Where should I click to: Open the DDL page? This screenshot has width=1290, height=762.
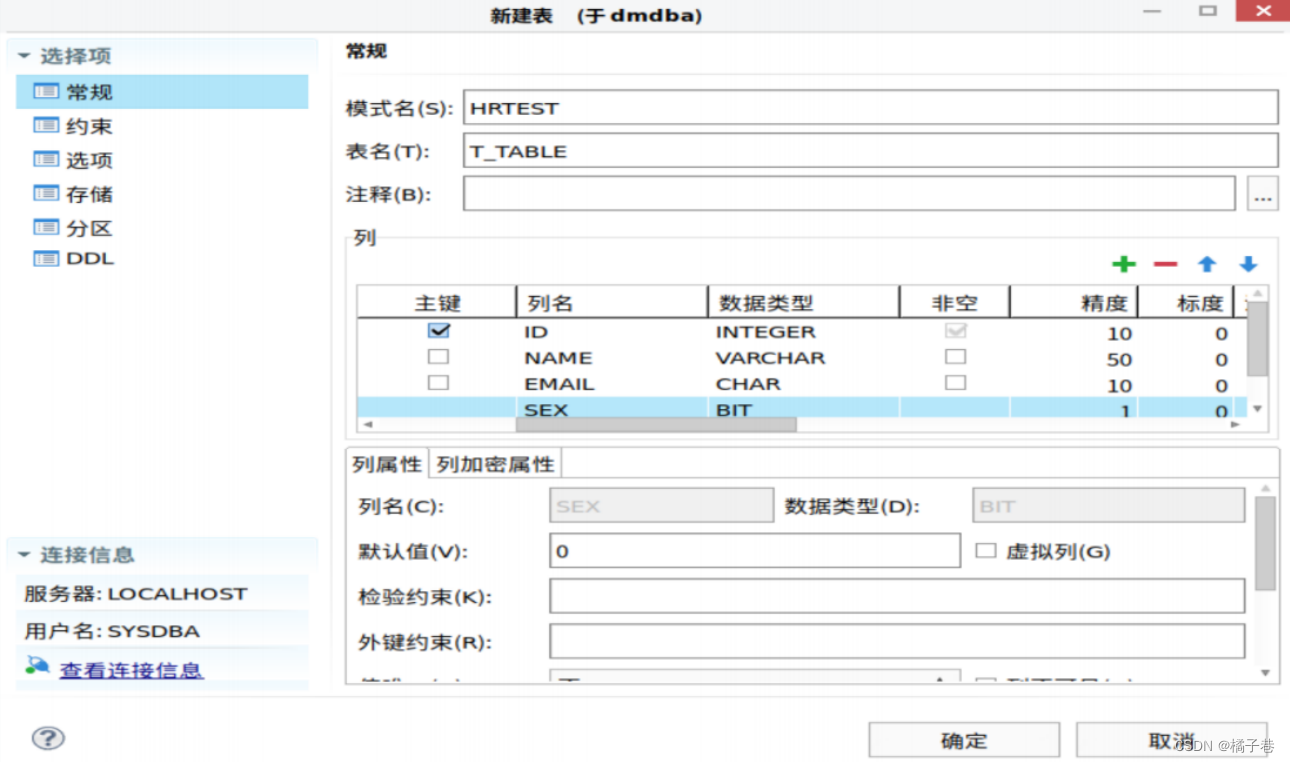[90, 259]
